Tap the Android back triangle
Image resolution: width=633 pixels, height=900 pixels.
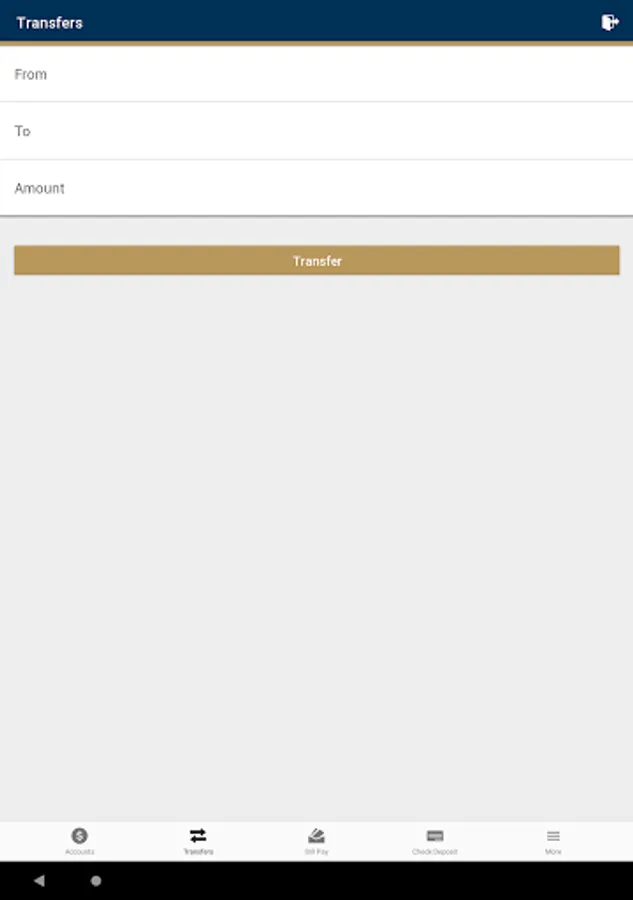[x=39, y=880]
